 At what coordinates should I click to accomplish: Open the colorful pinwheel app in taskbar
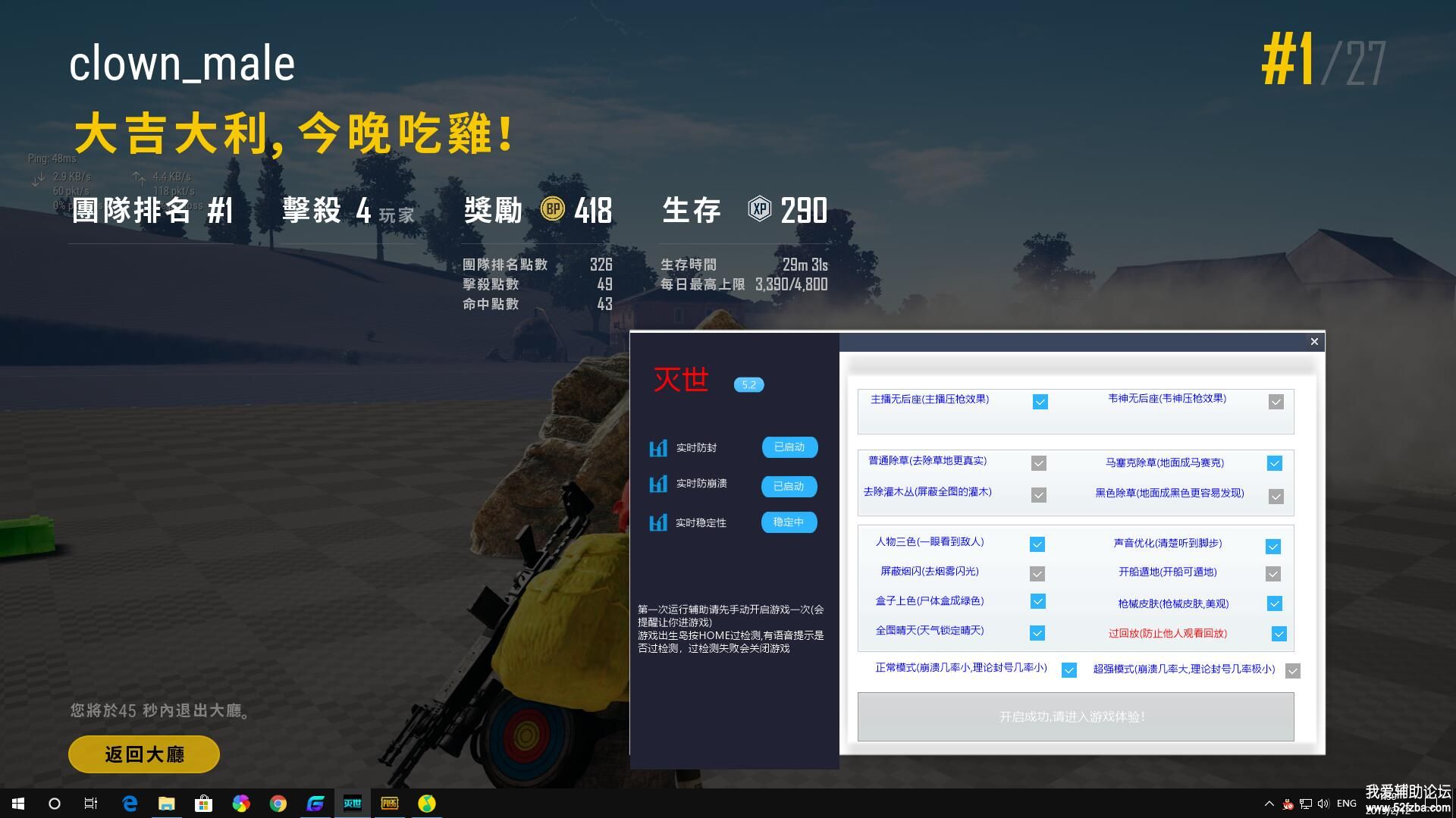point(240,804)
